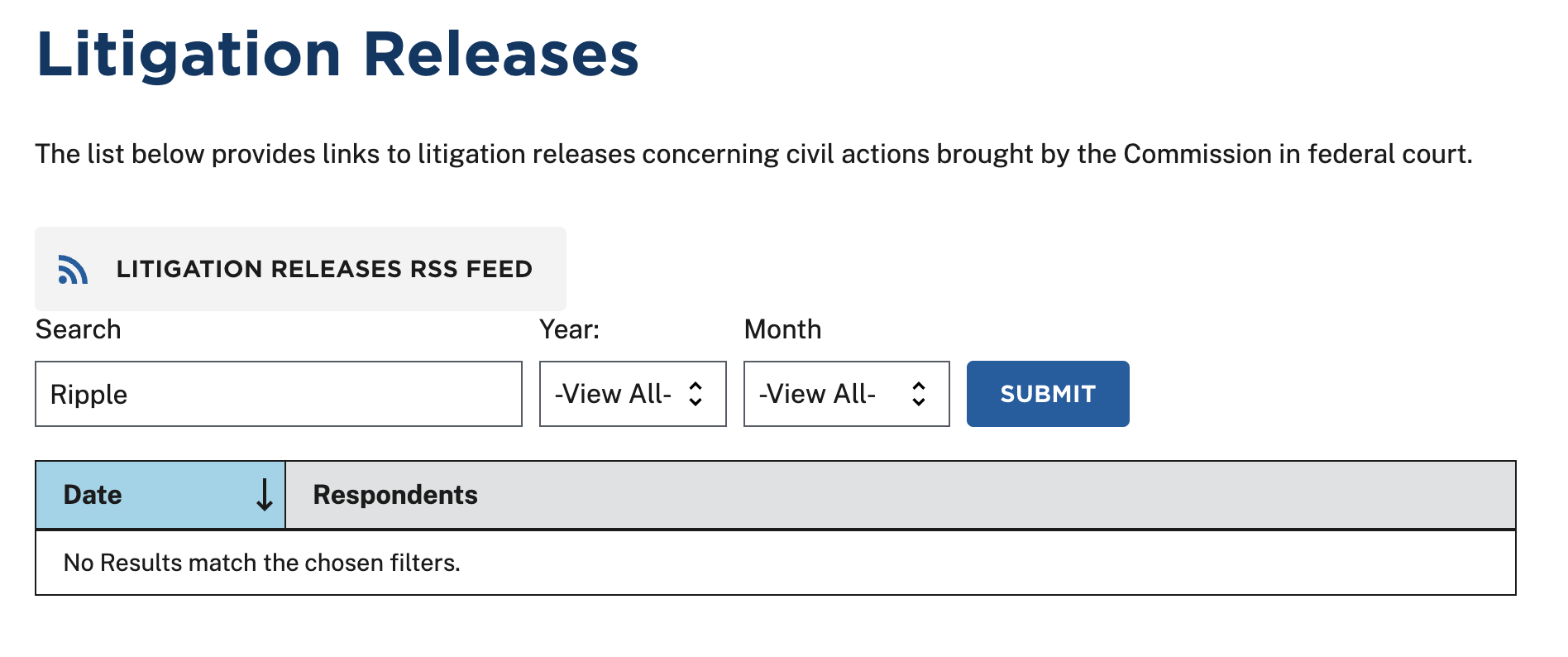The image size is (1568, 657).
Task: Click the Search field label
Action: (79, 329)
